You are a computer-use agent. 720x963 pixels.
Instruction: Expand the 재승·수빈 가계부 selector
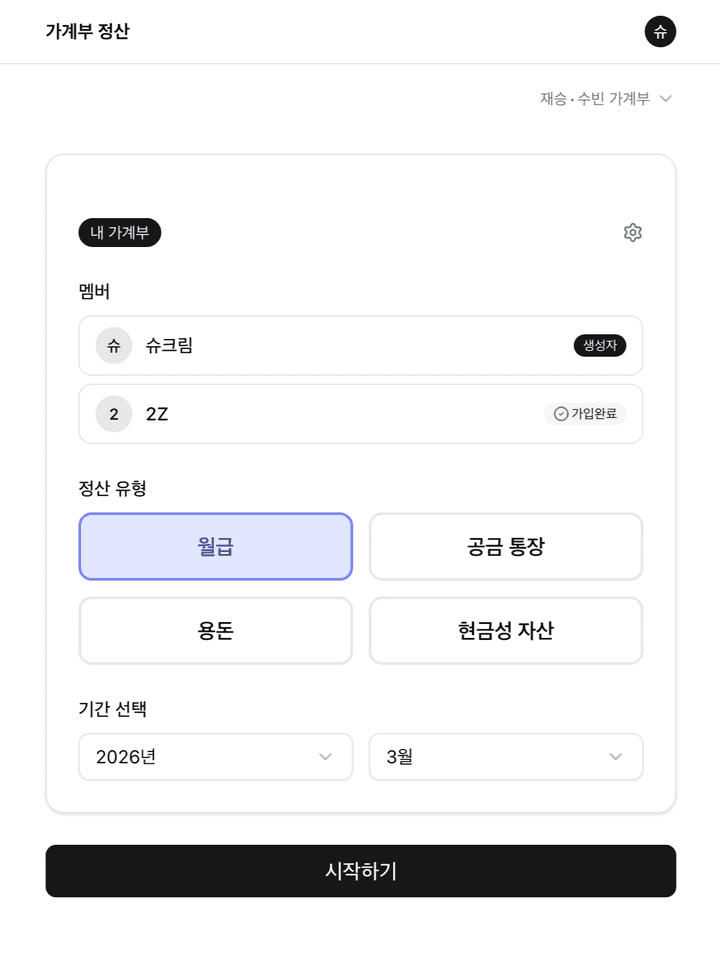point(604,98)
